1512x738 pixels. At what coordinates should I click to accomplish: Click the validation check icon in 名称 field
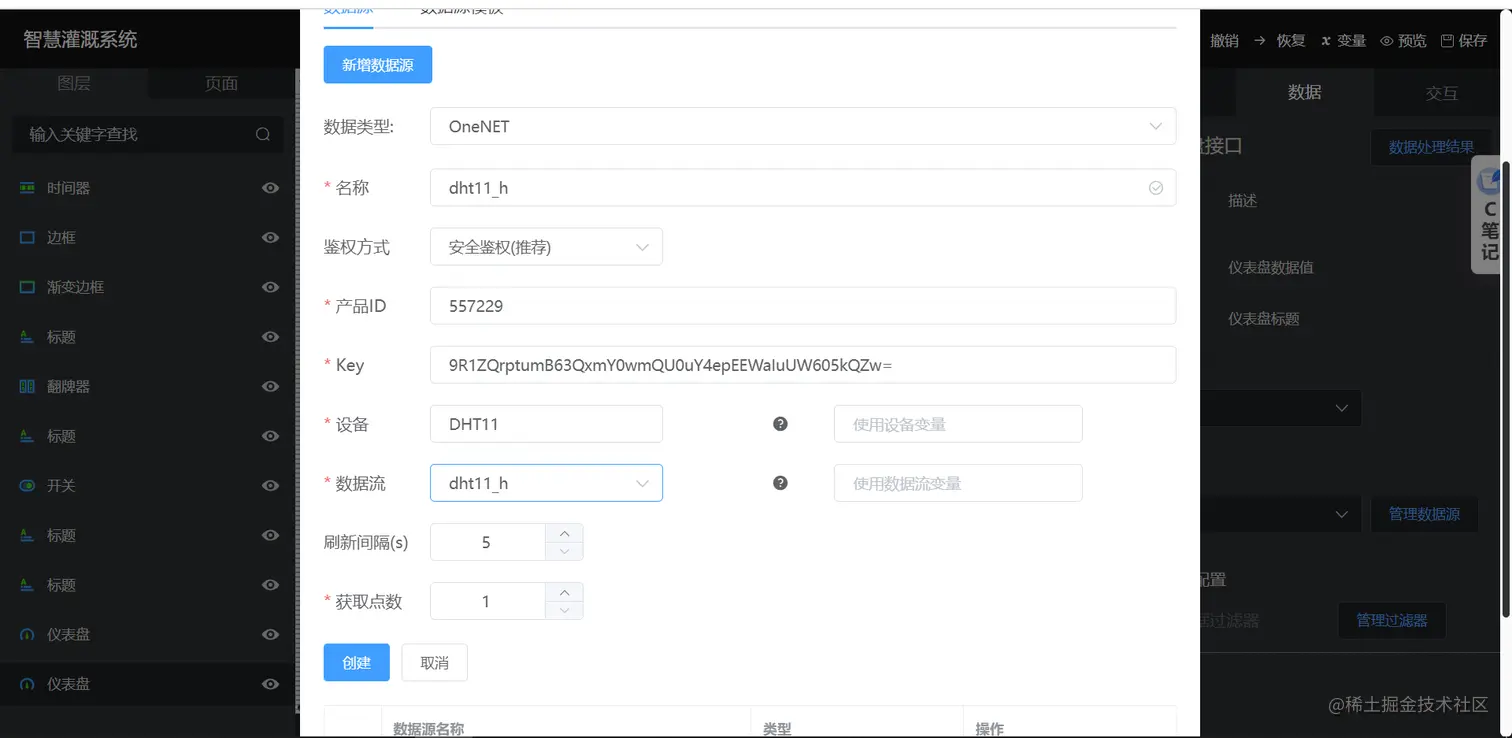(1156, 187)
